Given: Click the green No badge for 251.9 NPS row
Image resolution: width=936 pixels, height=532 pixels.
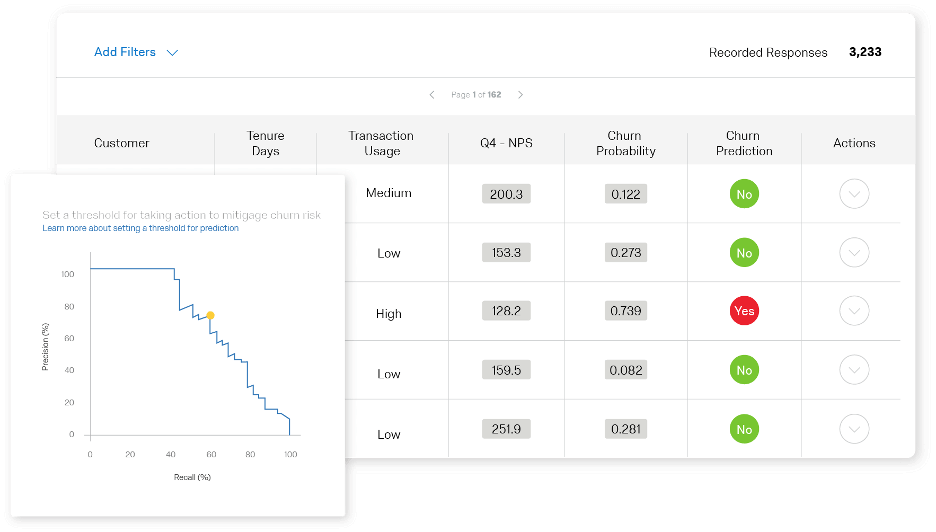Looking at the screenshot, I should coord(744,429).
